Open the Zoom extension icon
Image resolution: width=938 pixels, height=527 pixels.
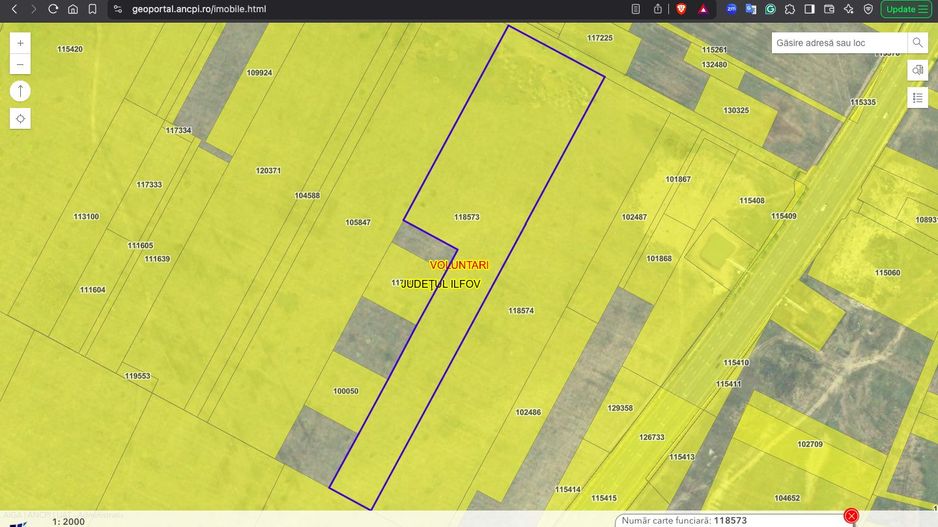(731, 9)
